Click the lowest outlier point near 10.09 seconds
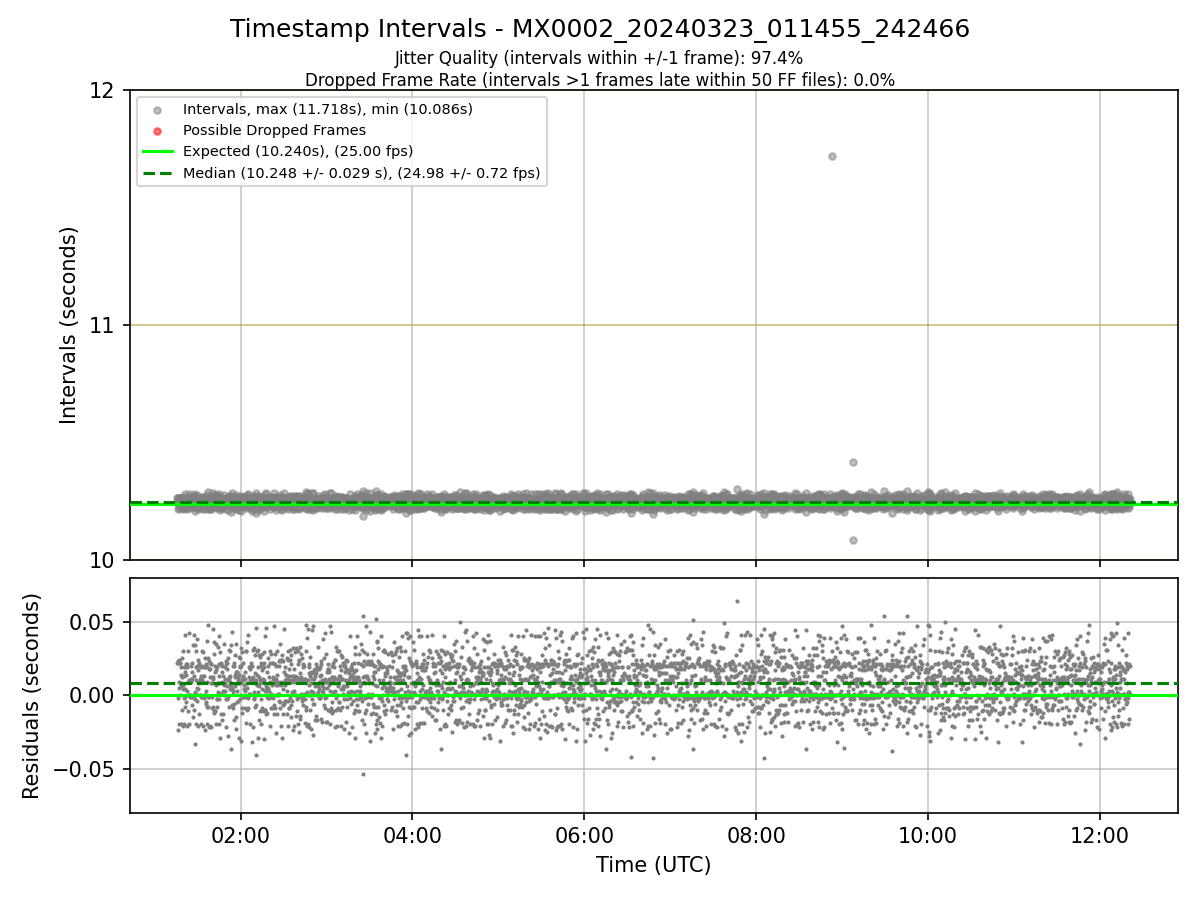Viewport: 1200px width, 900px height. click(x=853, y=540)
